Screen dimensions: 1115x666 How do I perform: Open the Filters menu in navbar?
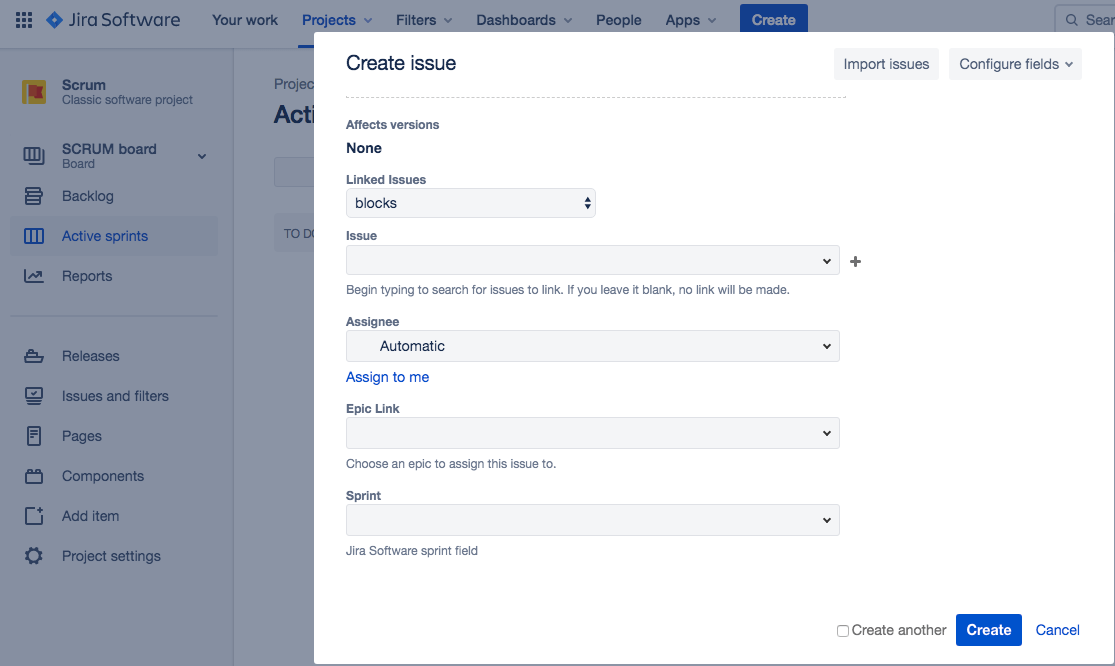(423, 20)
